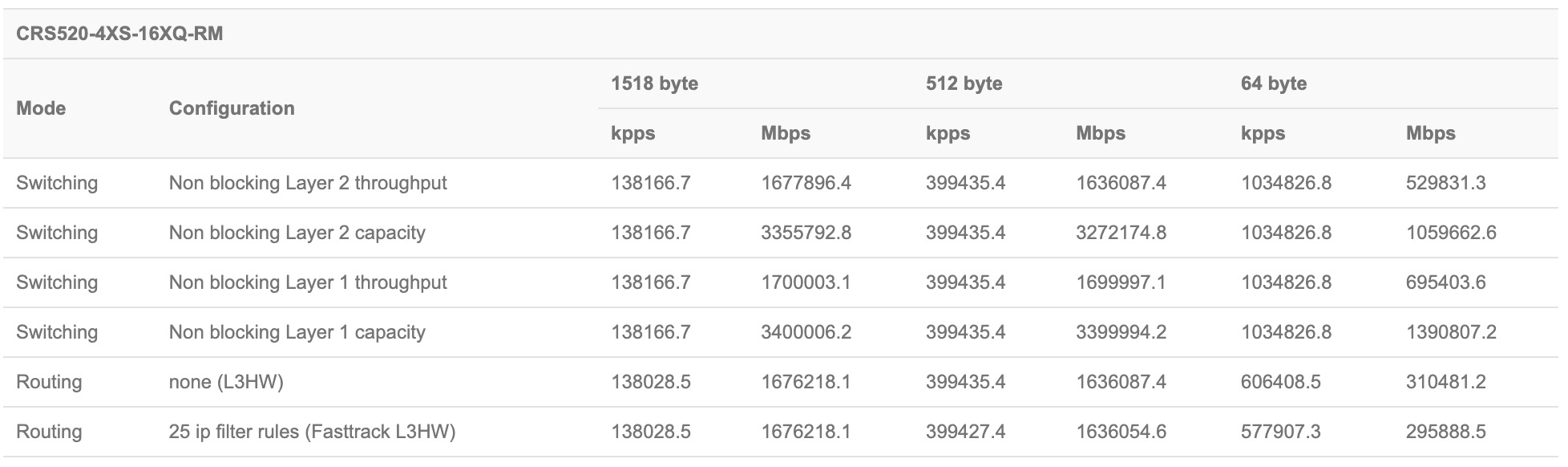Select the 25 ip filter rules row
1568x467 pixels.
[x=312, y=432]
